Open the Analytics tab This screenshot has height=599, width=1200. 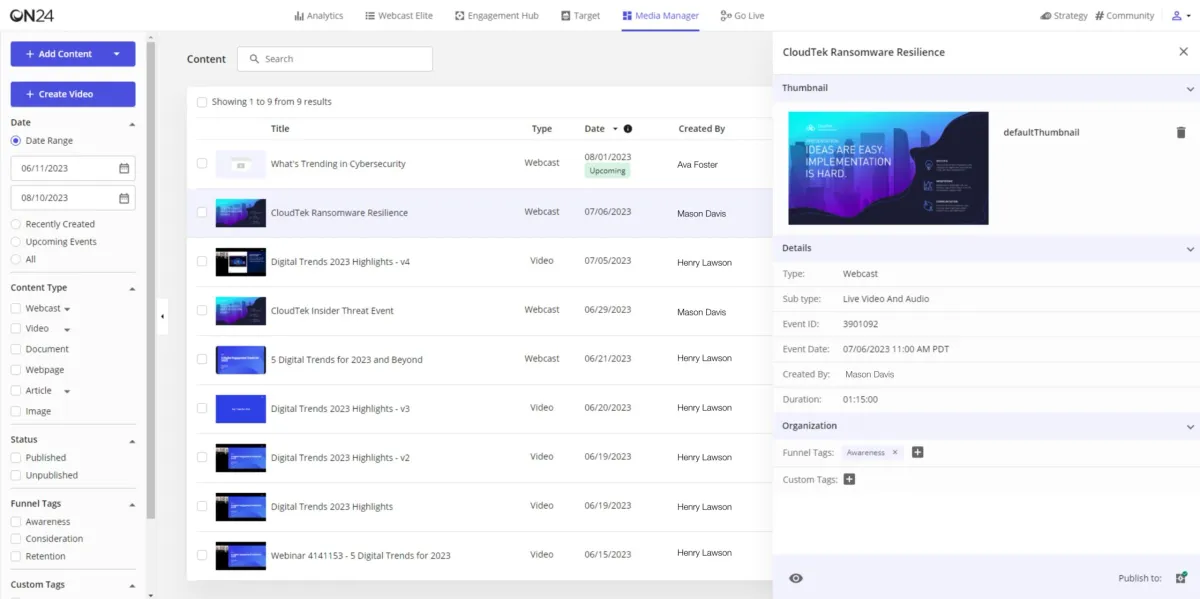pos(319,16)
